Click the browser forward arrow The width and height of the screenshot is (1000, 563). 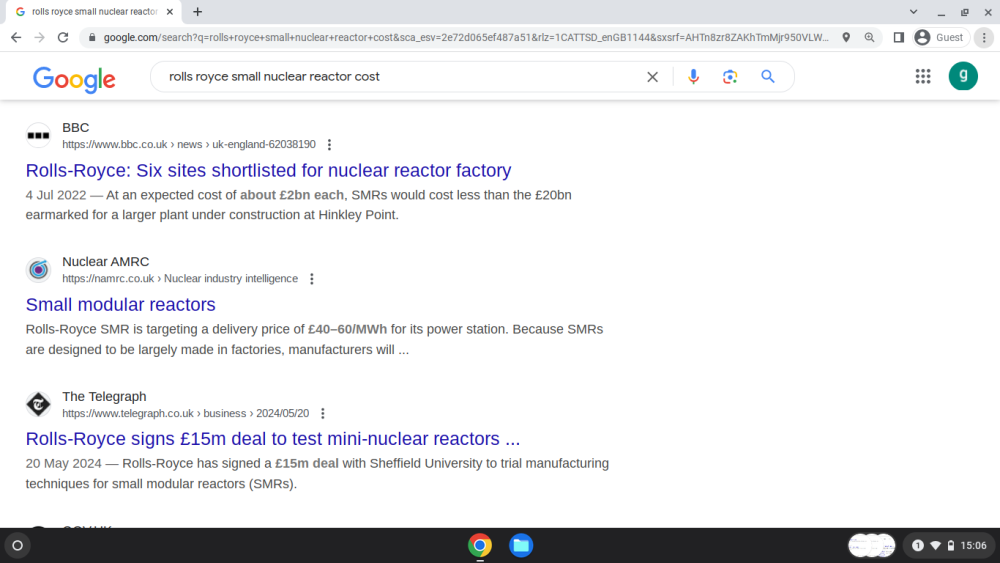[x=40, y=38]
